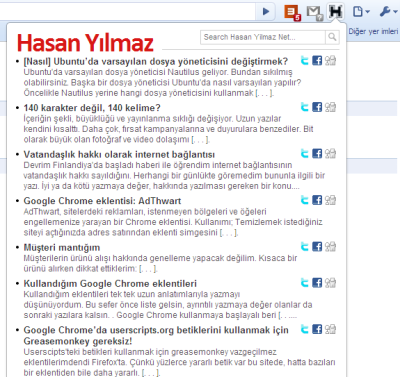Click the excerpt starting "Devrim Finlandiya'da başladı"
The image size is (400, 377).
[174, 175]
